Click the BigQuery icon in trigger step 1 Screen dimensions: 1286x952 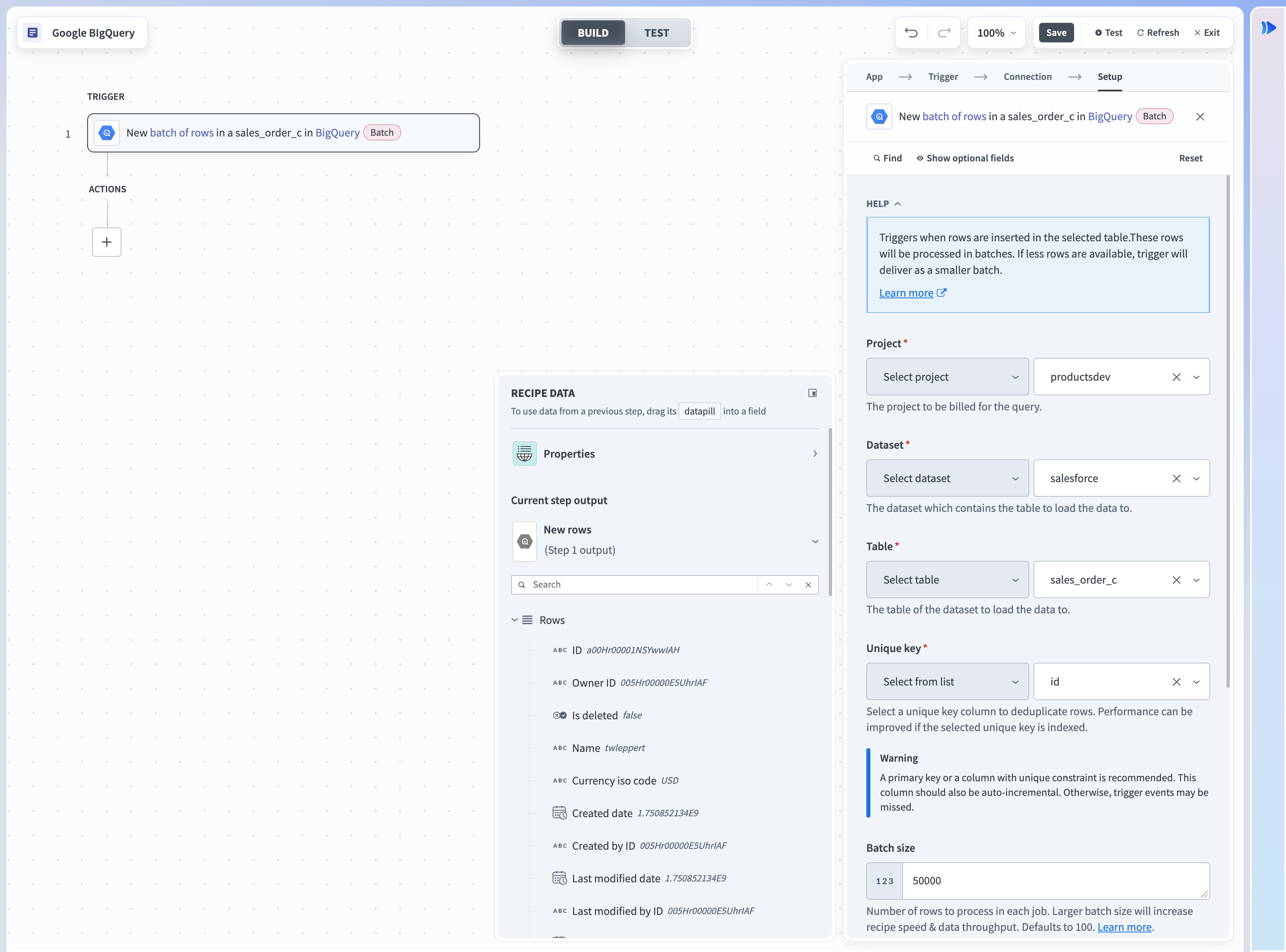(107, 133)
